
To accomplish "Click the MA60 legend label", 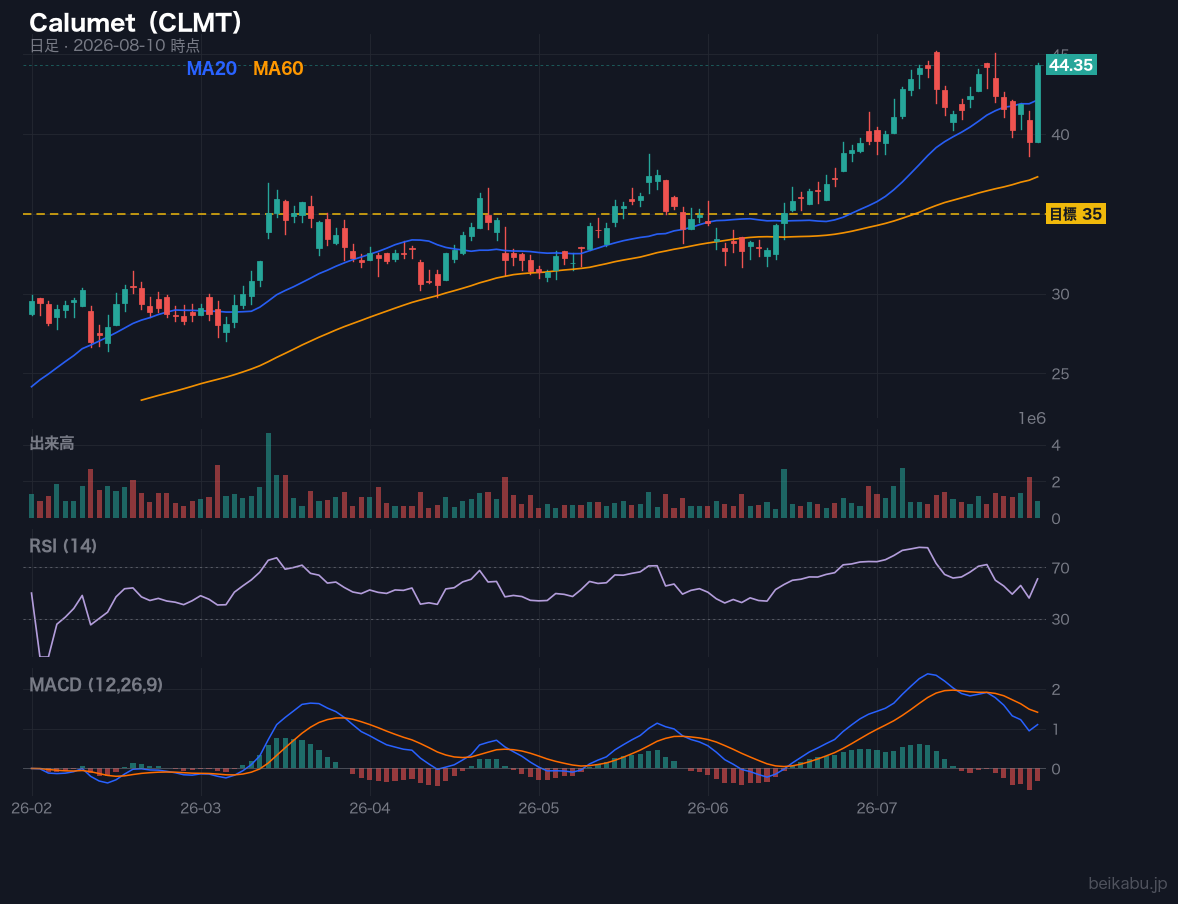I will click(x=278, y=68).
